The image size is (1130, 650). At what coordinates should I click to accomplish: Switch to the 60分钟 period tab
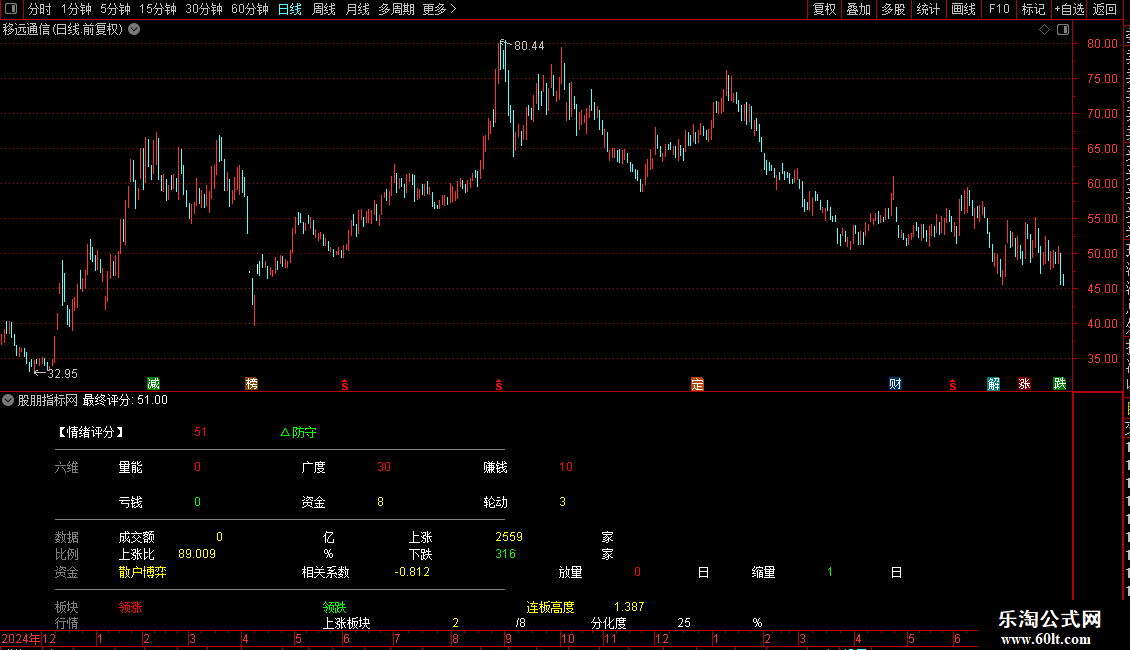pos(249,9)
